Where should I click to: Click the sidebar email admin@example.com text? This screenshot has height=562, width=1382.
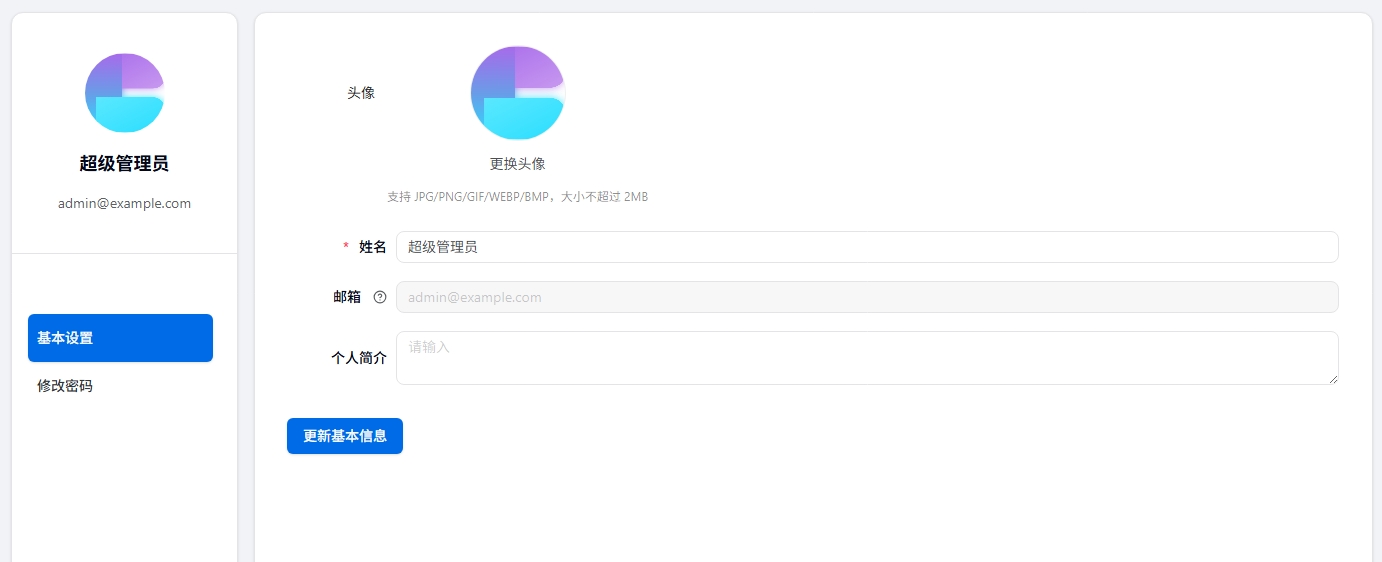pos(124,203)
